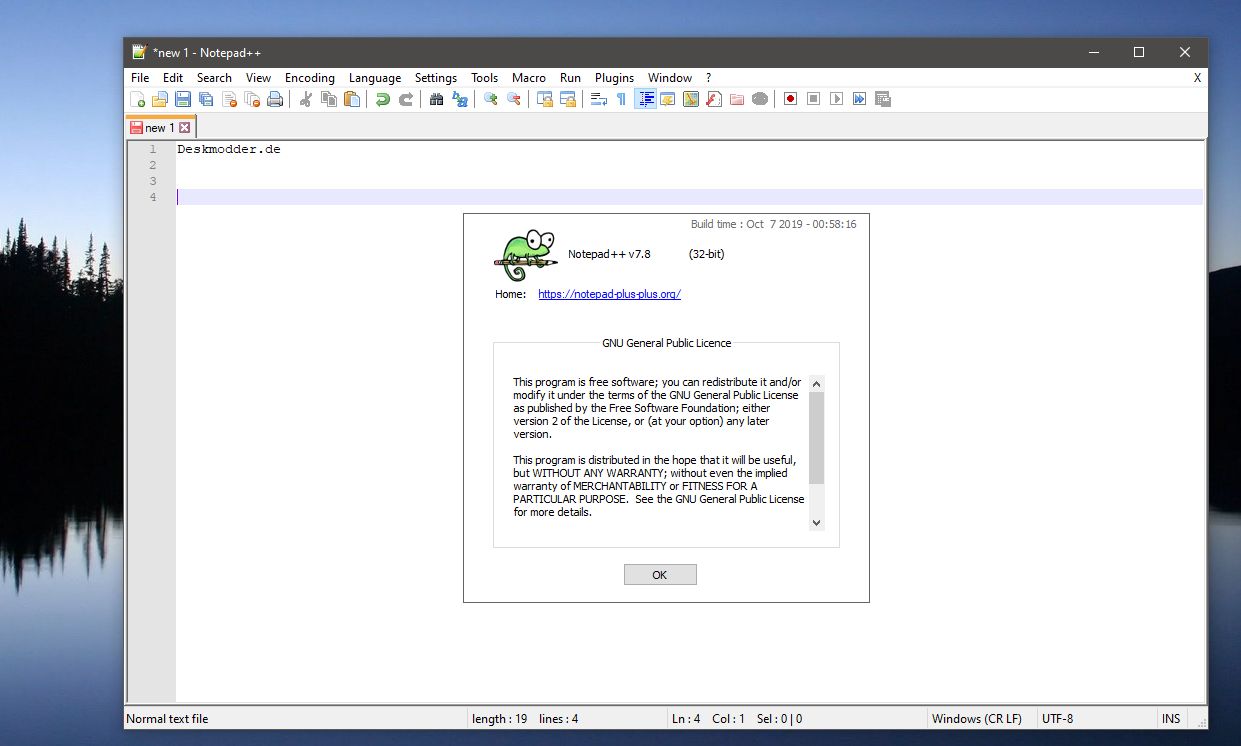The height and width of the screenshot is (746, 1241).
Task: Click the licence text scroll-up arrow
Action: (816, 383)
